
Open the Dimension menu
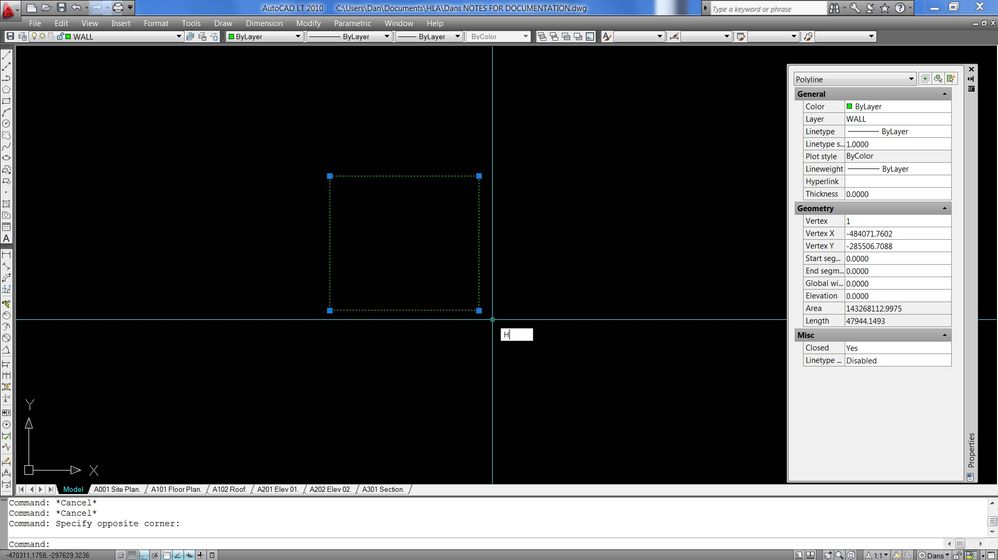(x=264, y=23)
